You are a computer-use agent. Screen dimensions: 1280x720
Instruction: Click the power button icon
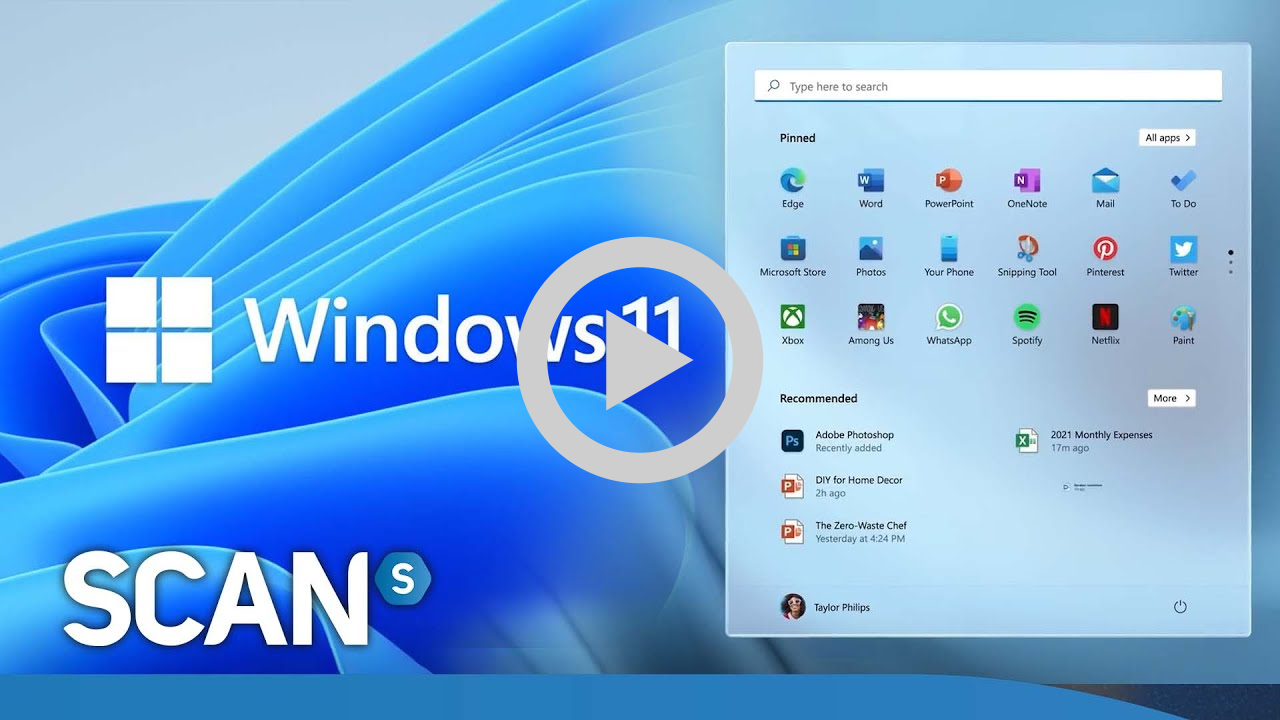click(1180, 607)
